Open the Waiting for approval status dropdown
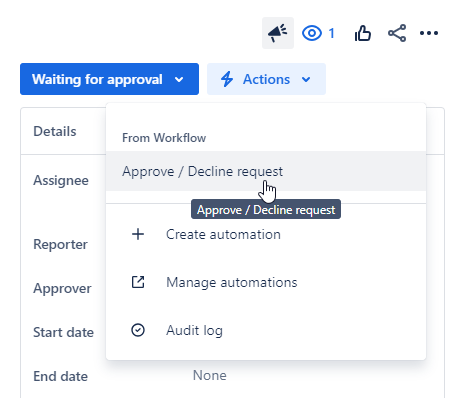The image size is (469, 398). (109, 79)
